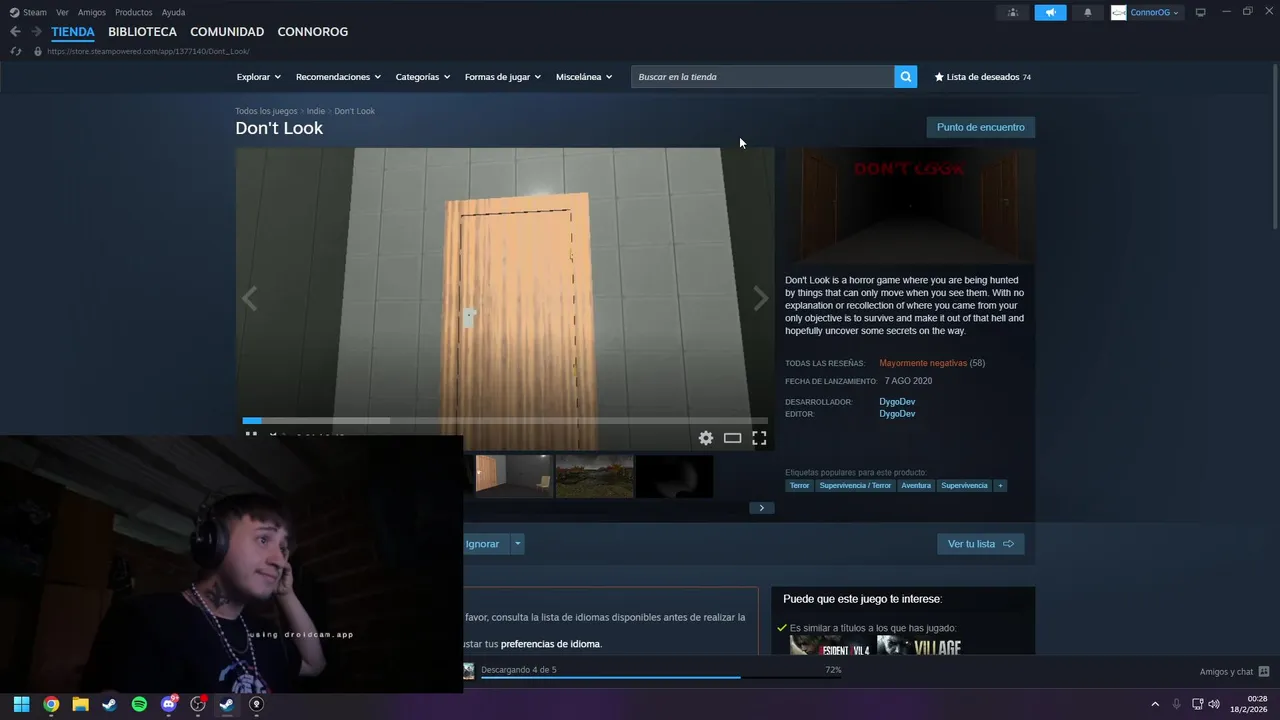Screen dimensions: 1280x720
Task: Click the padlock icon beside the URL
Action: coord(38,51)
